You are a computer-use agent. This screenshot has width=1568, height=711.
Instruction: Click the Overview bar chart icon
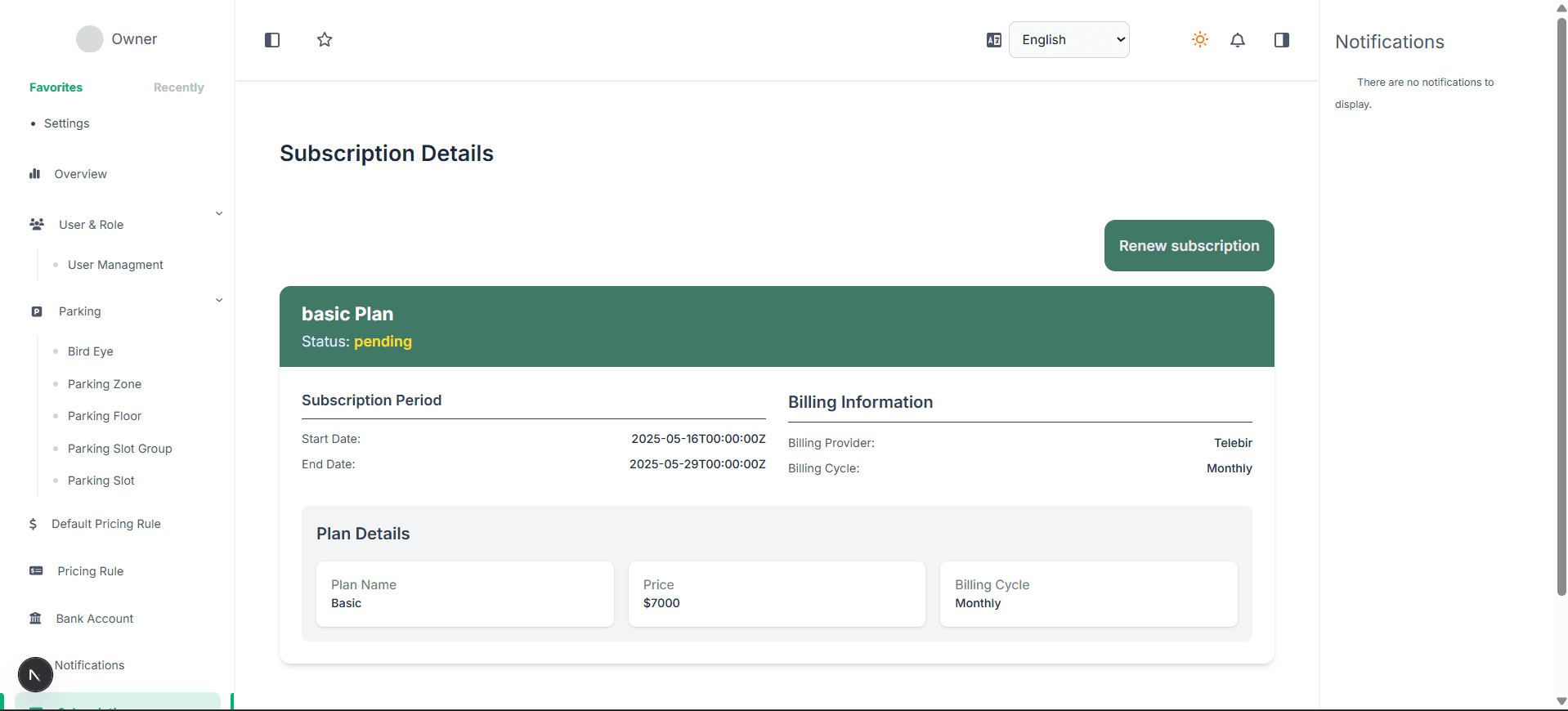(x=35, y=173)
